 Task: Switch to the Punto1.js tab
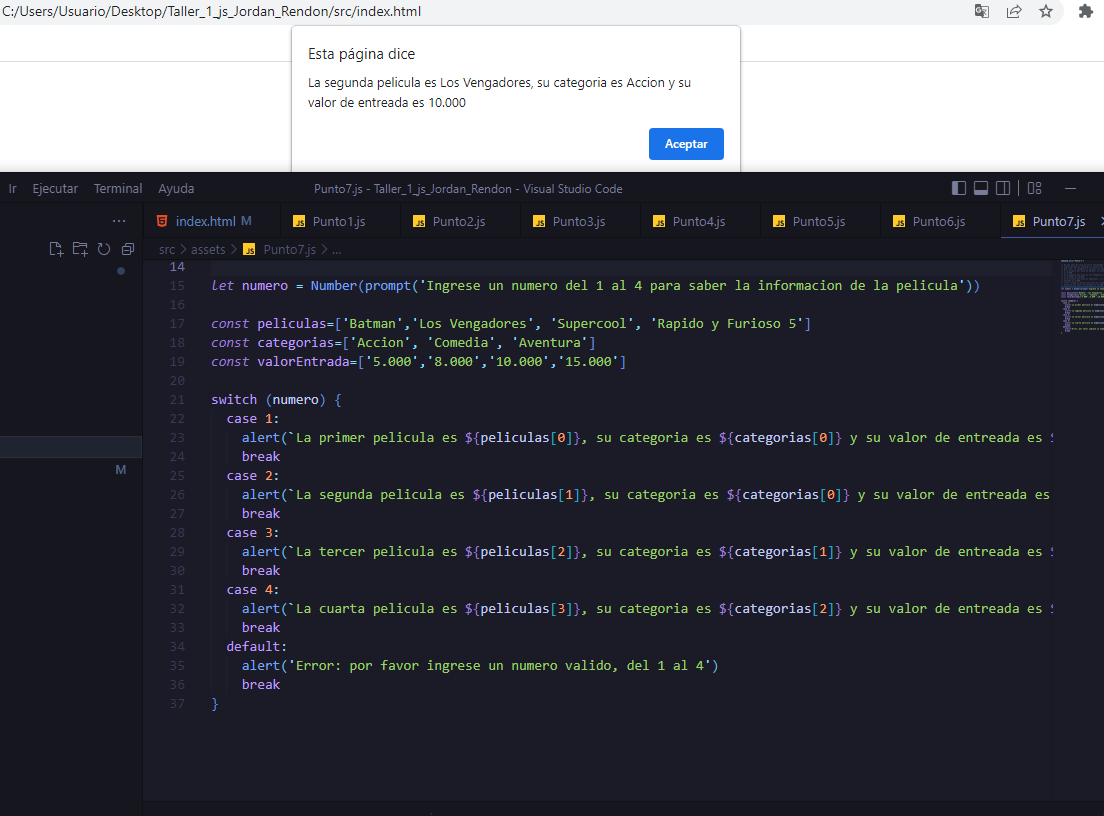click(340, 221)
